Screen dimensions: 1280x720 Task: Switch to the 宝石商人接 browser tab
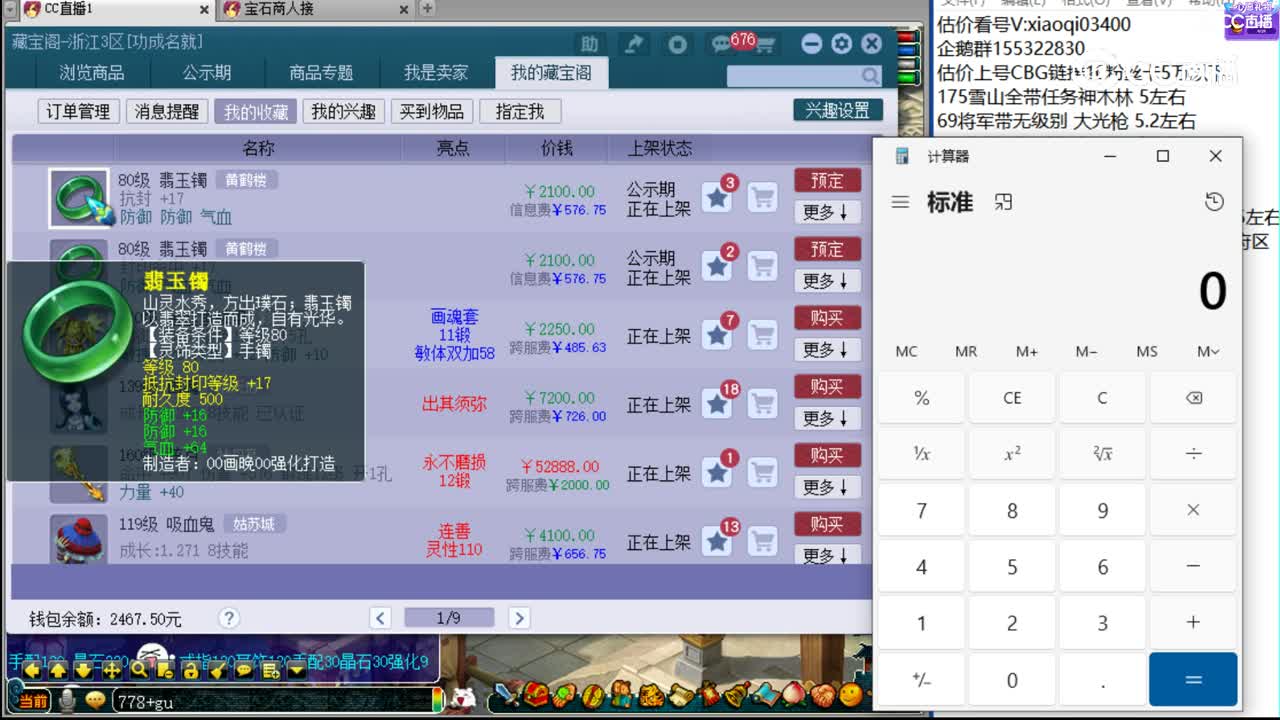(x=313, y=9)
